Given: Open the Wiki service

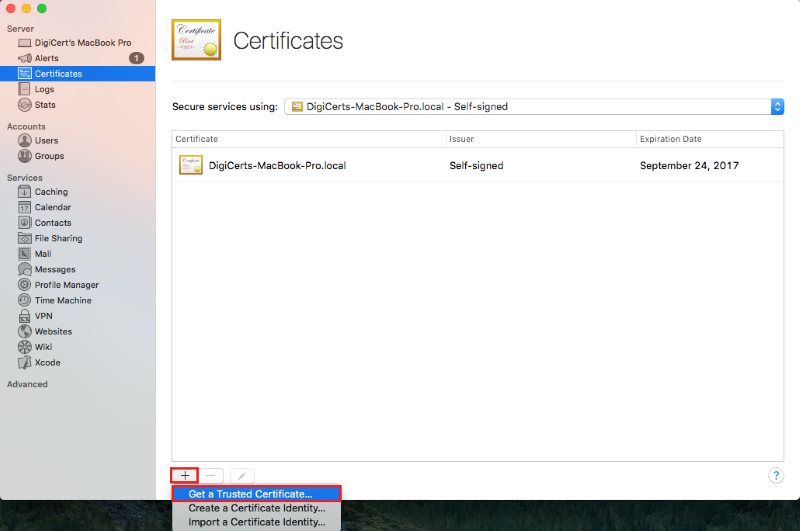Looking at the screenshot, I should (44, 347).
